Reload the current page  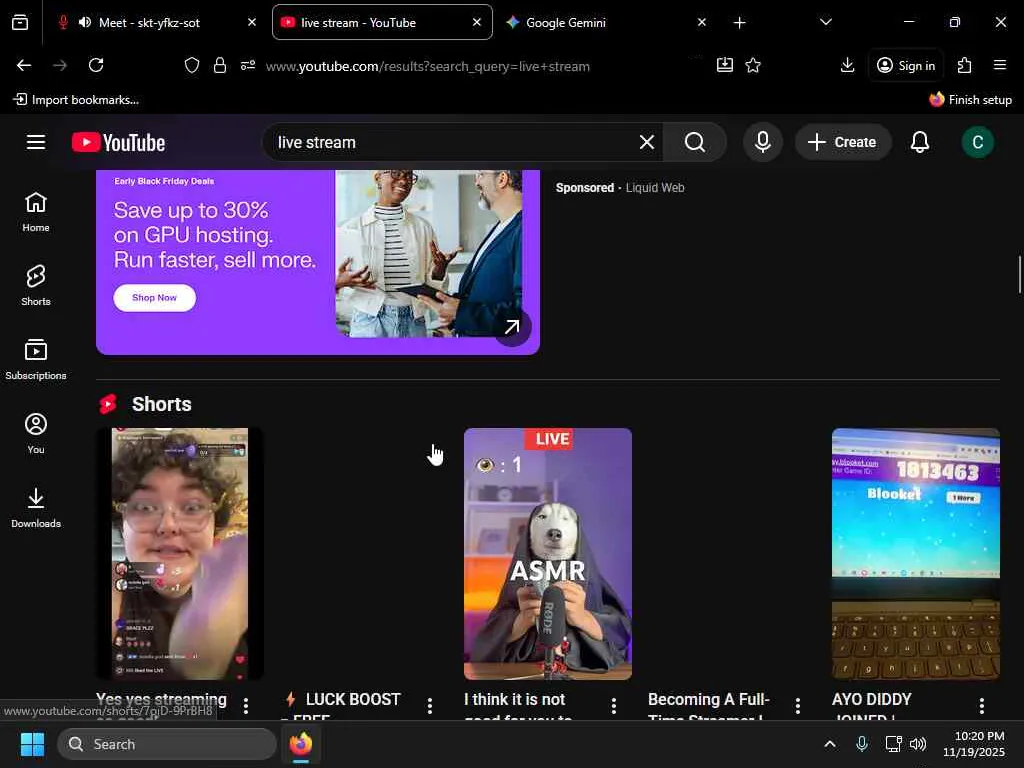(96, 65)
